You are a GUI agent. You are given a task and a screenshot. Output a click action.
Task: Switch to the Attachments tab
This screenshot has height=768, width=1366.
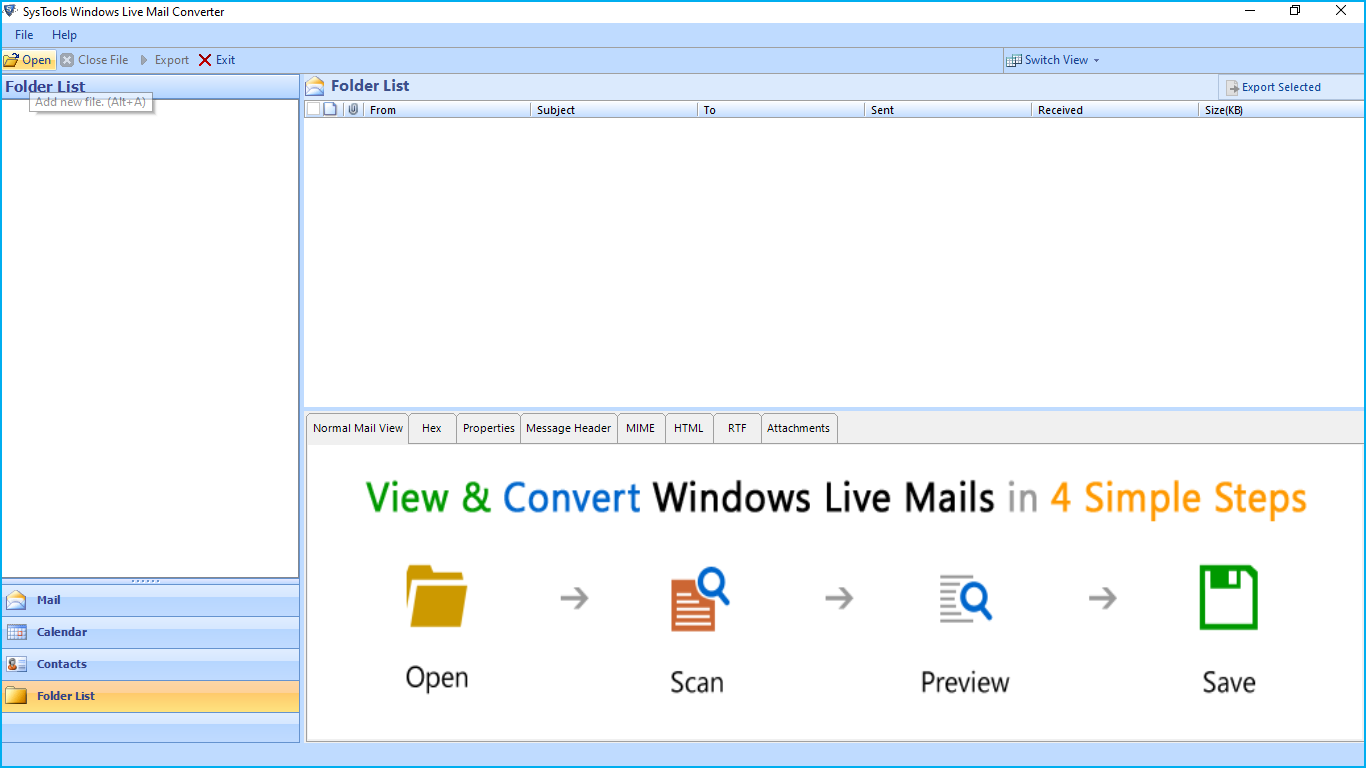(x=799, y=428)
